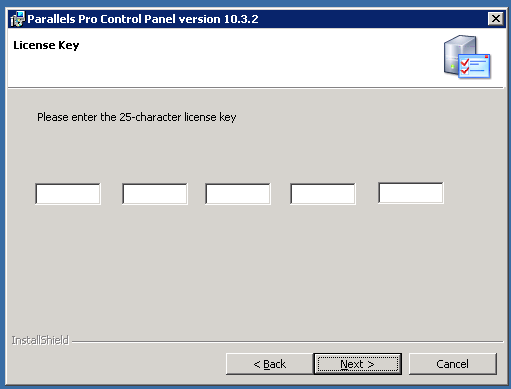Screen dimensions: 511x389
Task: Click the Parallels Pro Control Panel title text
Action: (x=143, y=19)
